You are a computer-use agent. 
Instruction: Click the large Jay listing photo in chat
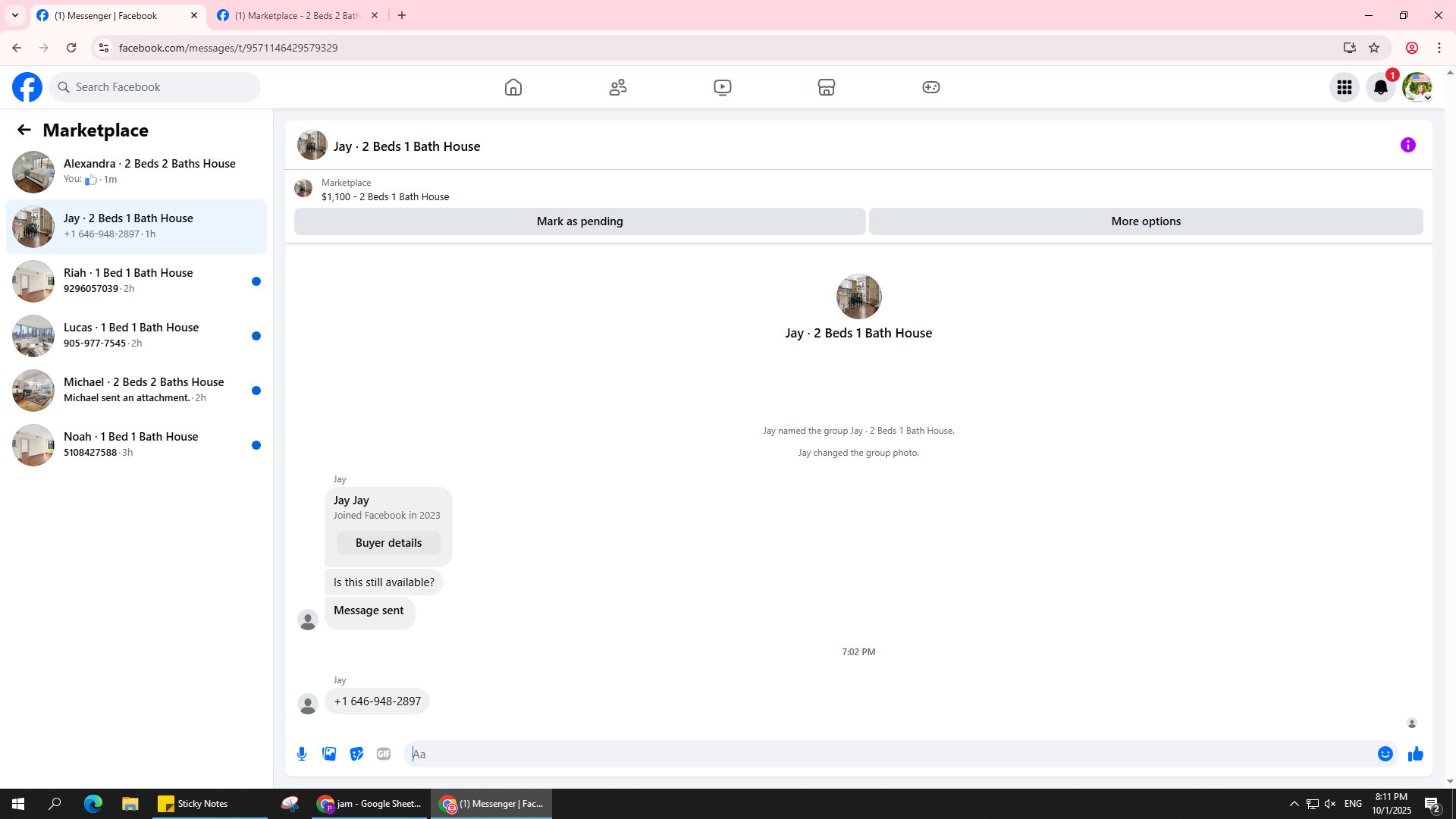tap(858, 297)
